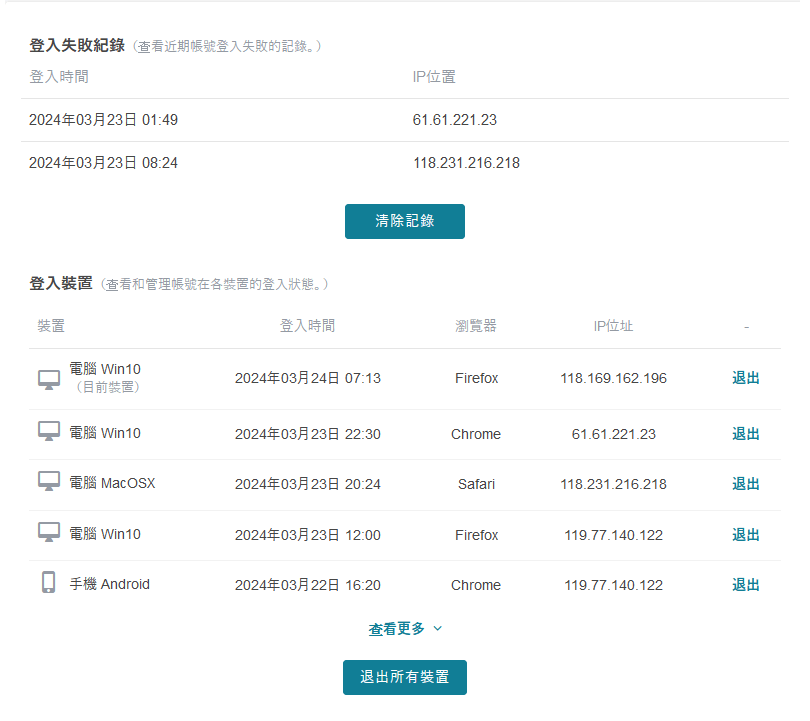The width and height of the screenshot is (810, 721).
Task: Click 退出 for the MacOSX Safari device
Action: coord(746,484)
